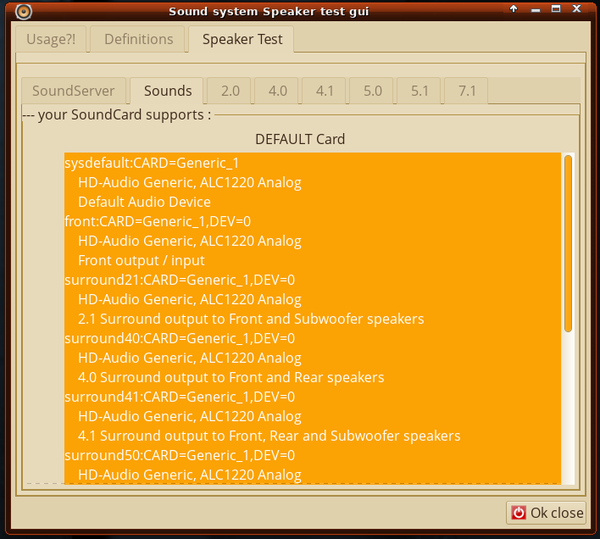Switch to the SoundServer sub-tab
Viewport: 600px width, 539px height.
pyautogui.click(x=74, y=91)
